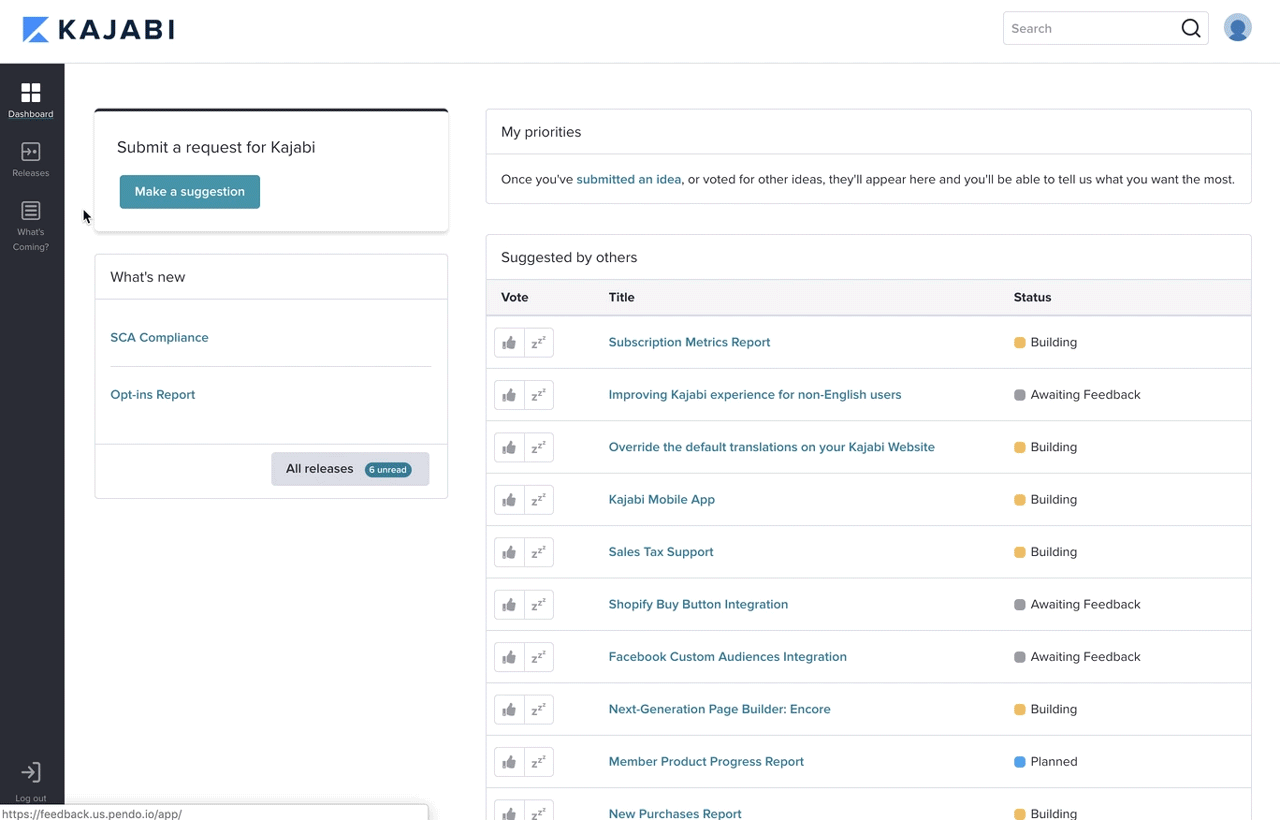
Task: Open New Purchases Report idea
Action: (x=675, y=814)
